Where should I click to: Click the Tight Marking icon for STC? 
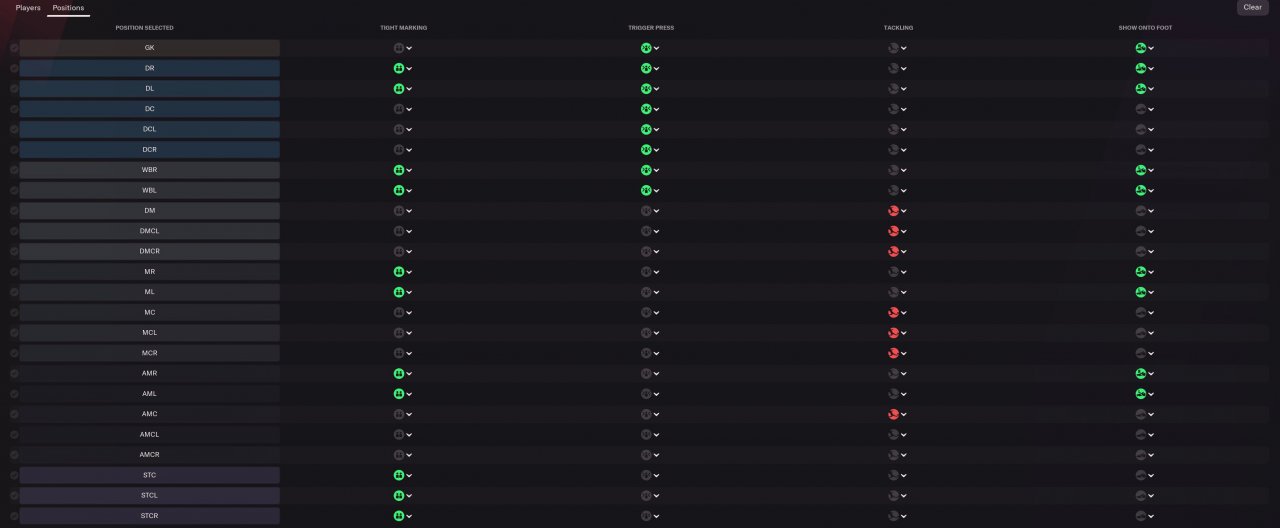(x=398, y=475)
